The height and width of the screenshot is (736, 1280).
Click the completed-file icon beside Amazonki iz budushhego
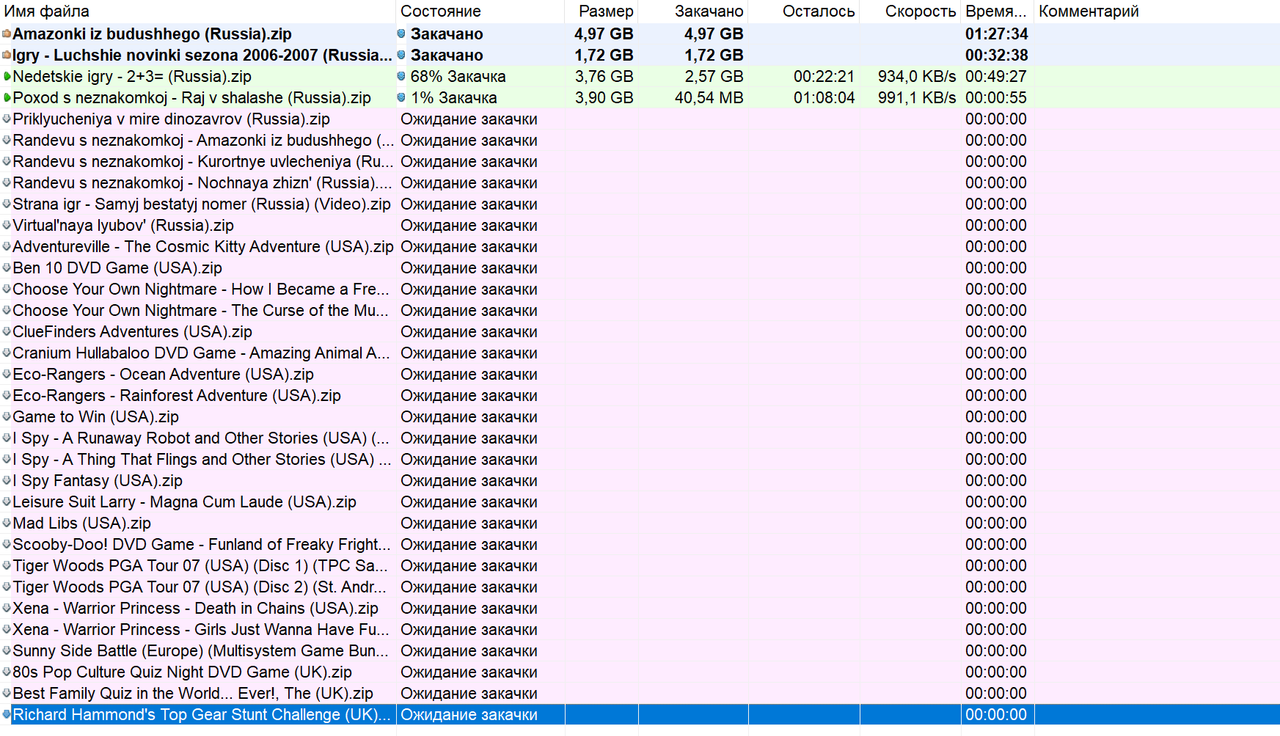[7, 34]
